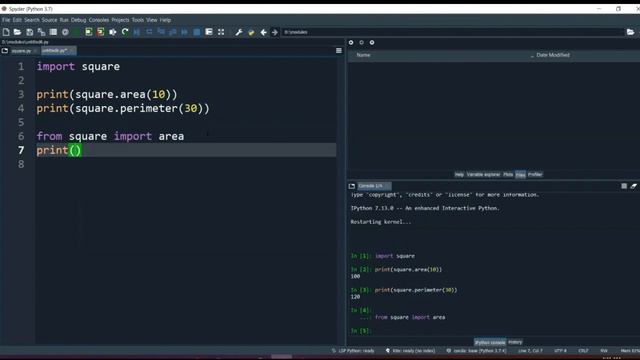Click the console pencil options icon
The image size is (640, 360).
(633, 186)
